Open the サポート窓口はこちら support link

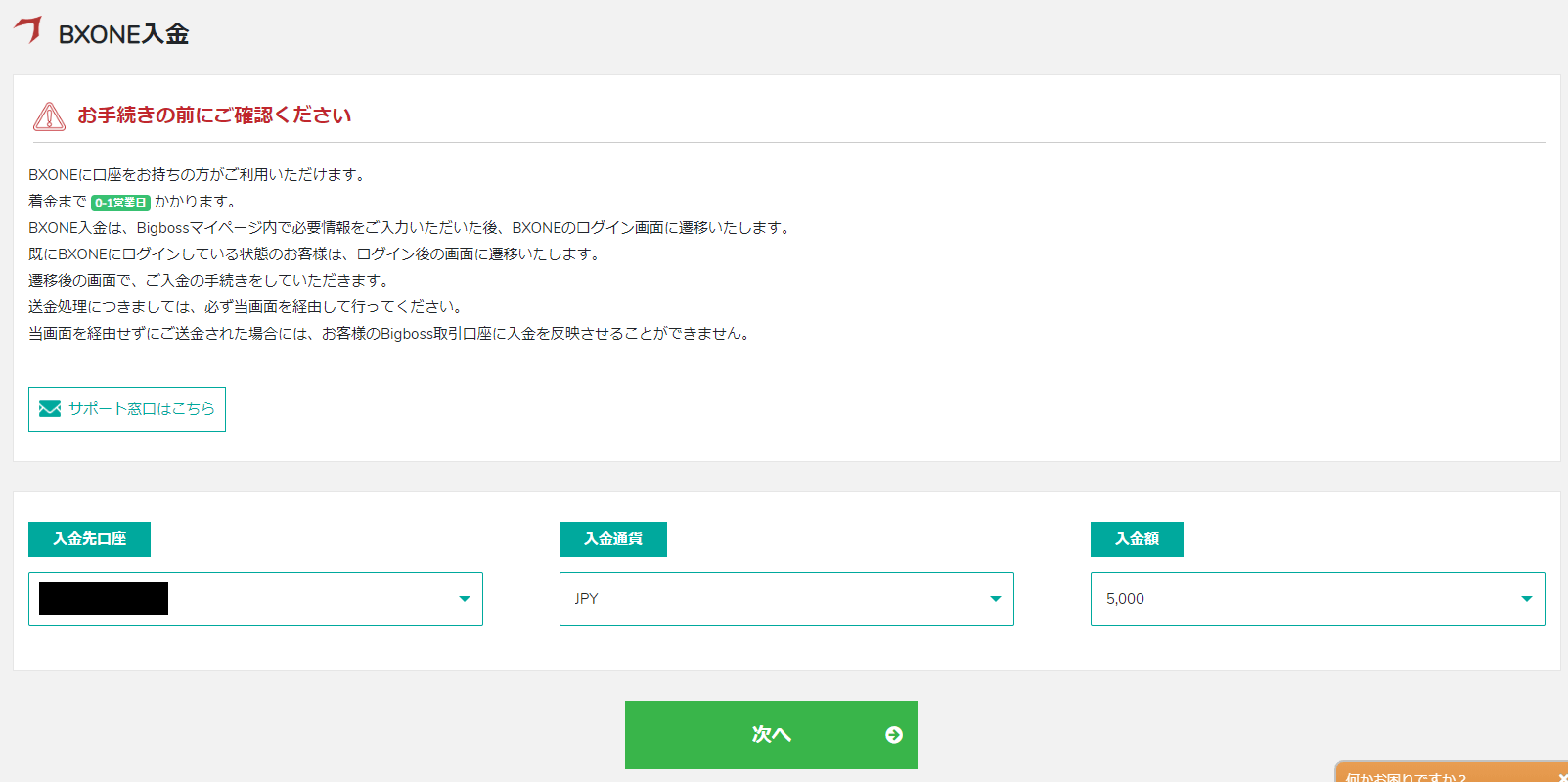127,409
